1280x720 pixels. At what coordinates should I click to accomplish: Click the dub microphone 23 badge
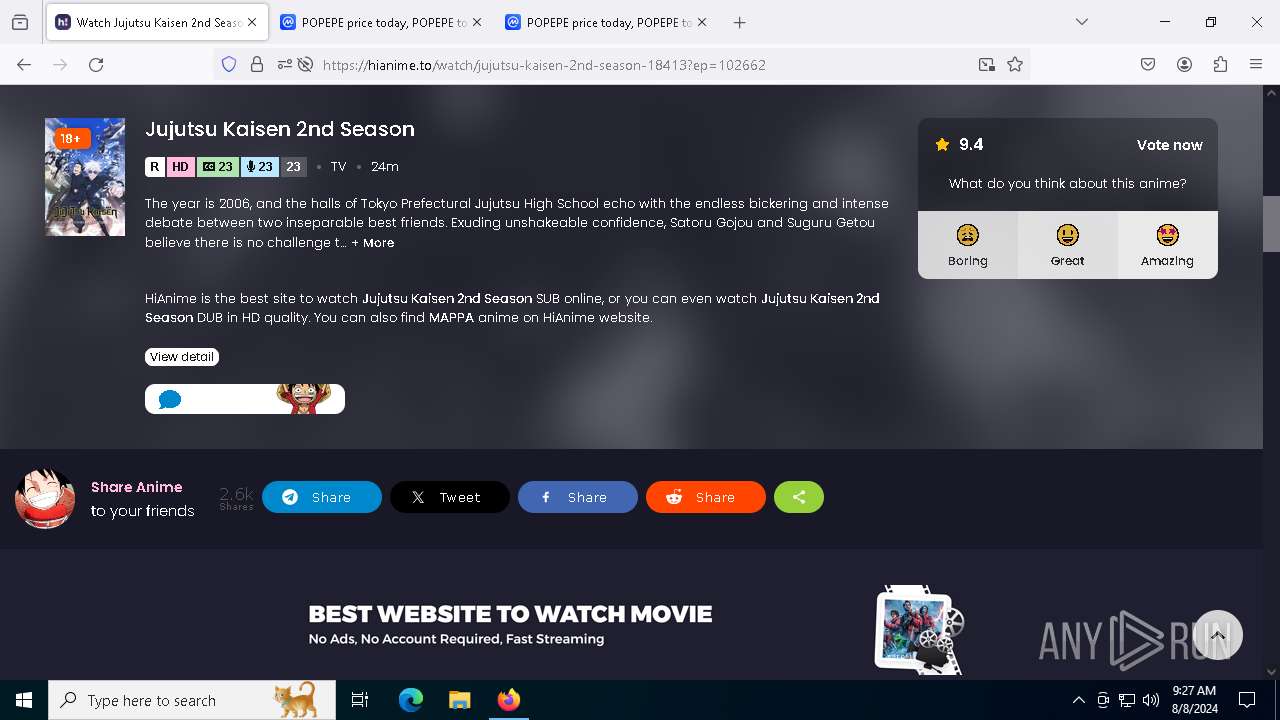(x=259, y=167)
